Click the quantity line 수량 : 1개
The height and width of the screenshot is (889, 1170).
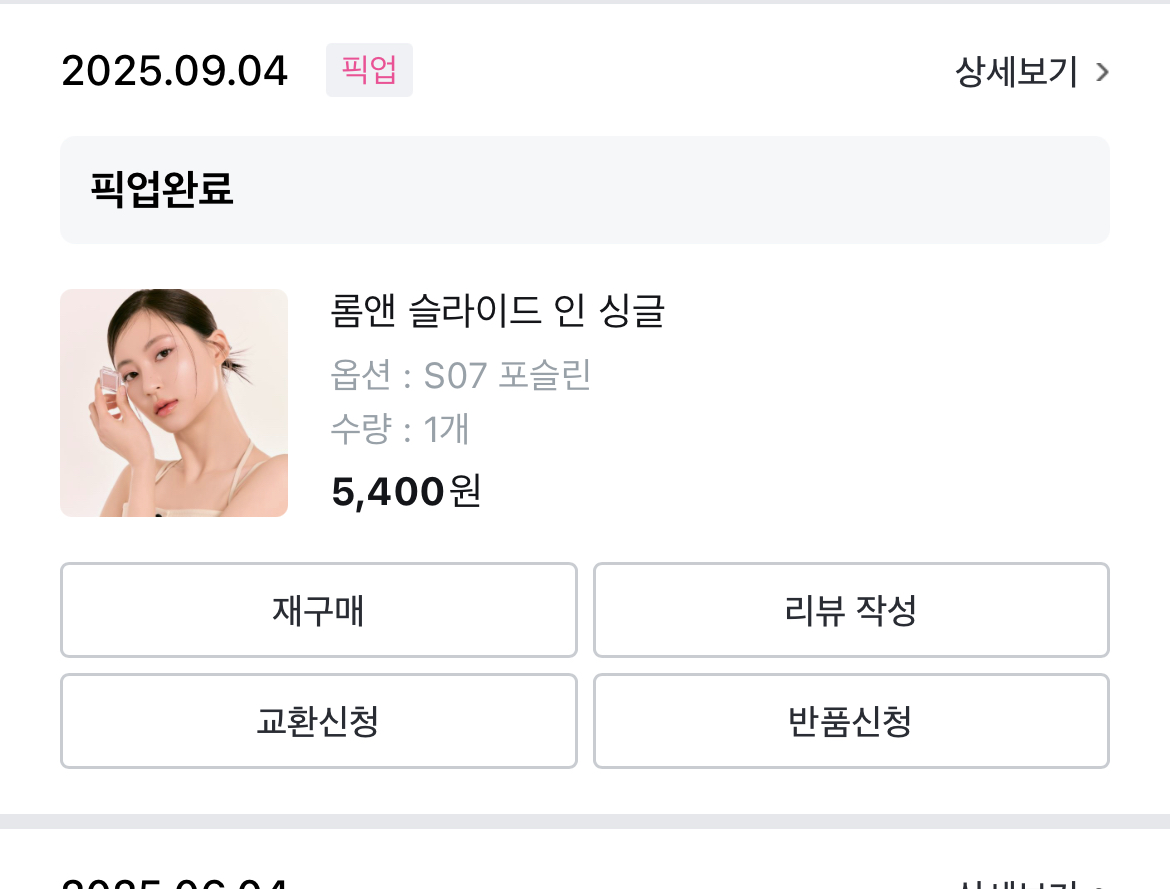click(x=400, y=429)
